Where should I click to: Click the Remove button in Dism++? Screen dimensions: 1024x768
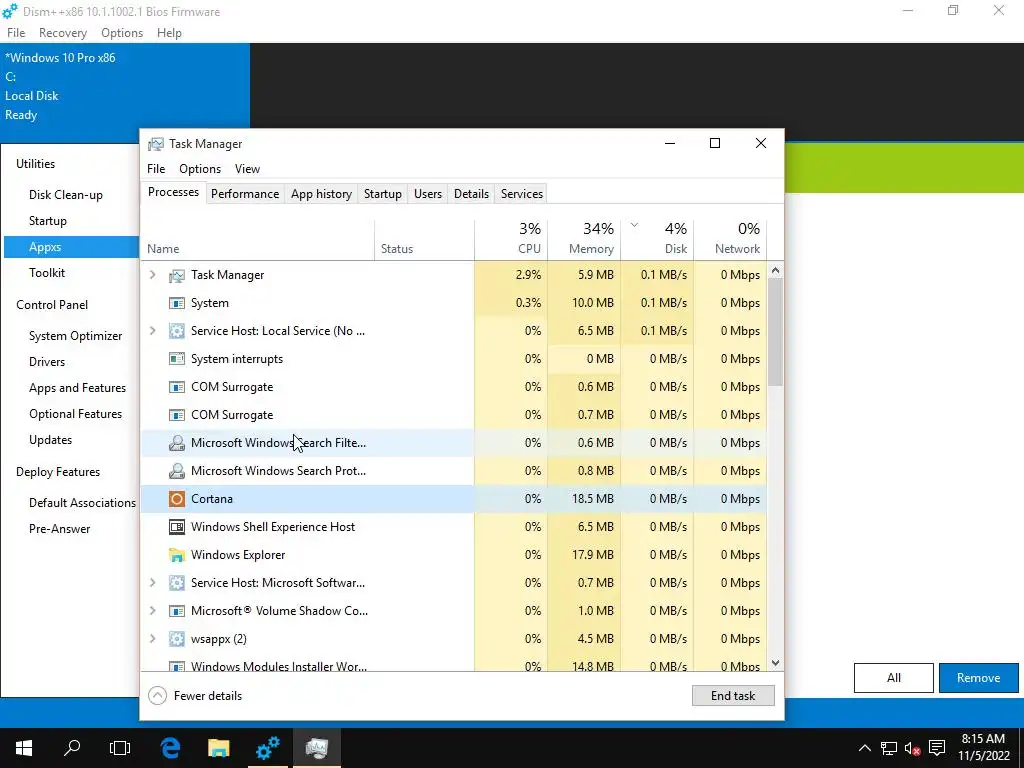coord(978,679)
